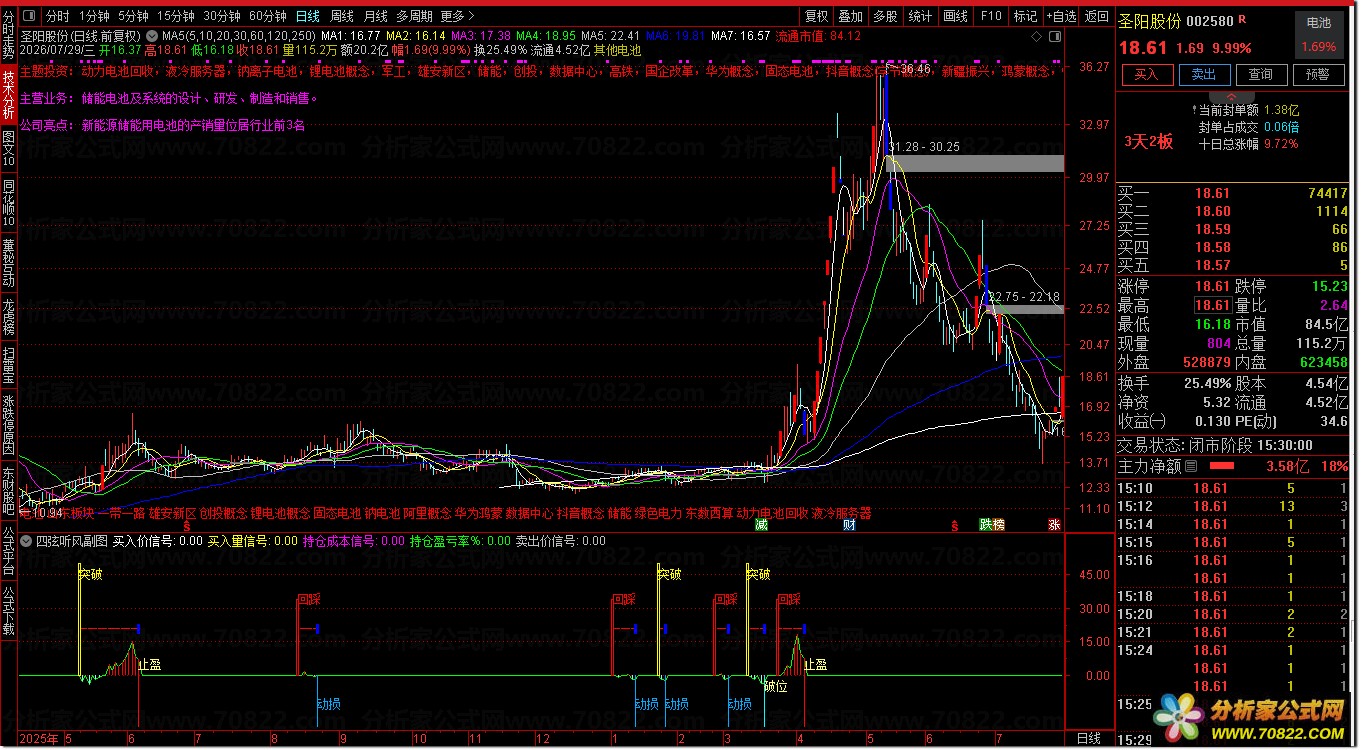Click the 返回 back button
The image size is (1361, 750).
(1097, 16)
